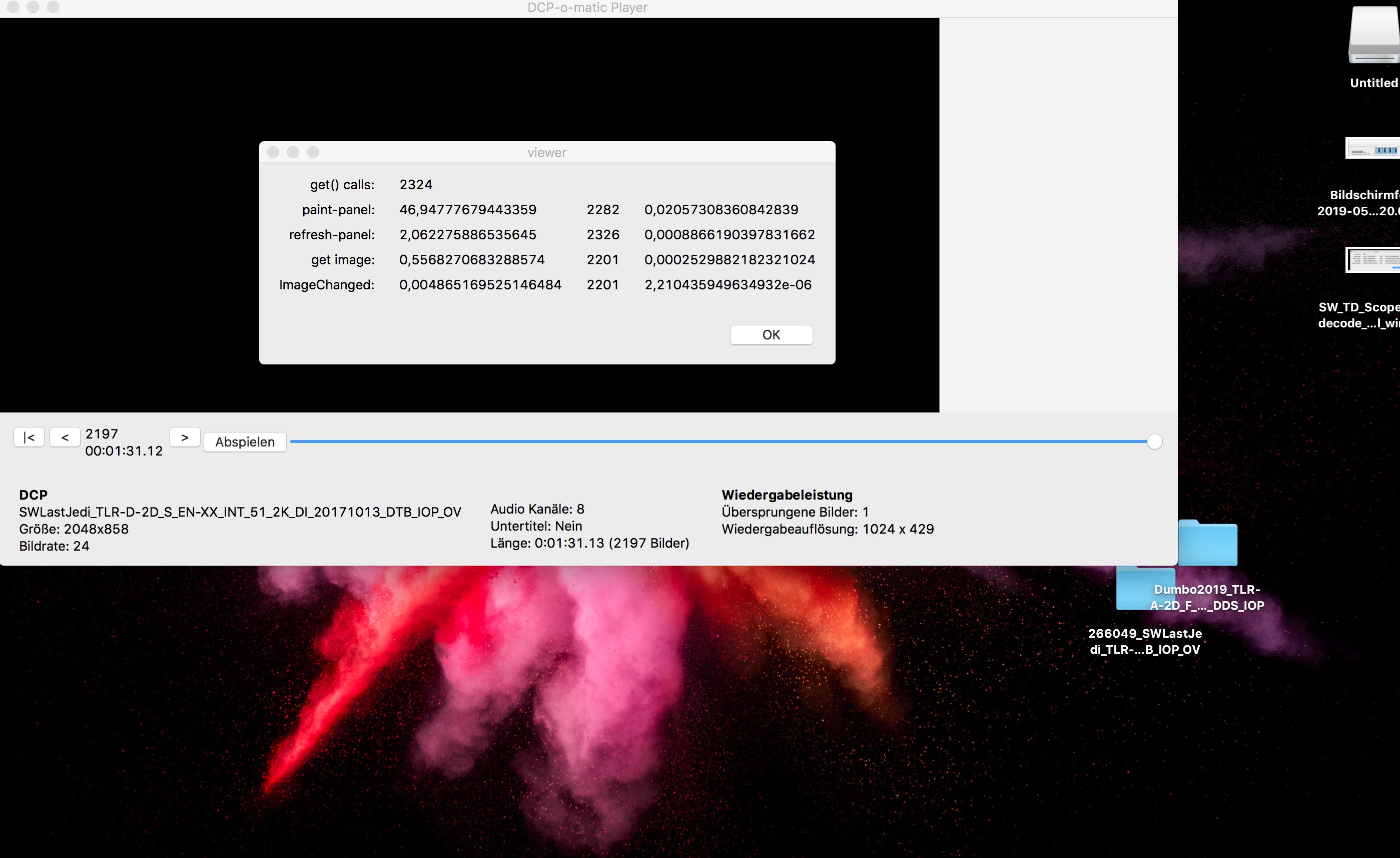This screenshot has width=1400, height=858.
Task: Click OK in the viewer dialog
Action: [771, 335]
